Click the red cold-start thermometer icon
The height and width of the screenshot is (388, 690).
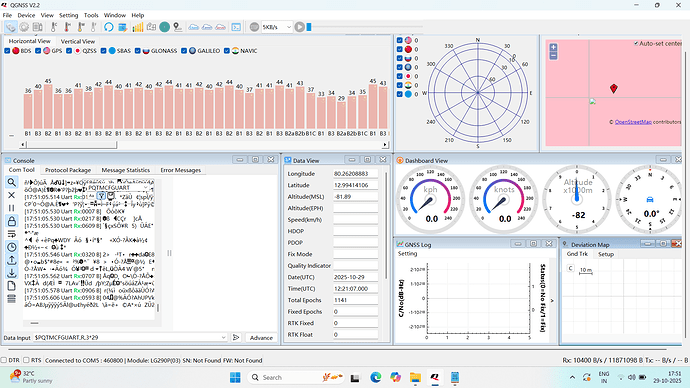67,27
